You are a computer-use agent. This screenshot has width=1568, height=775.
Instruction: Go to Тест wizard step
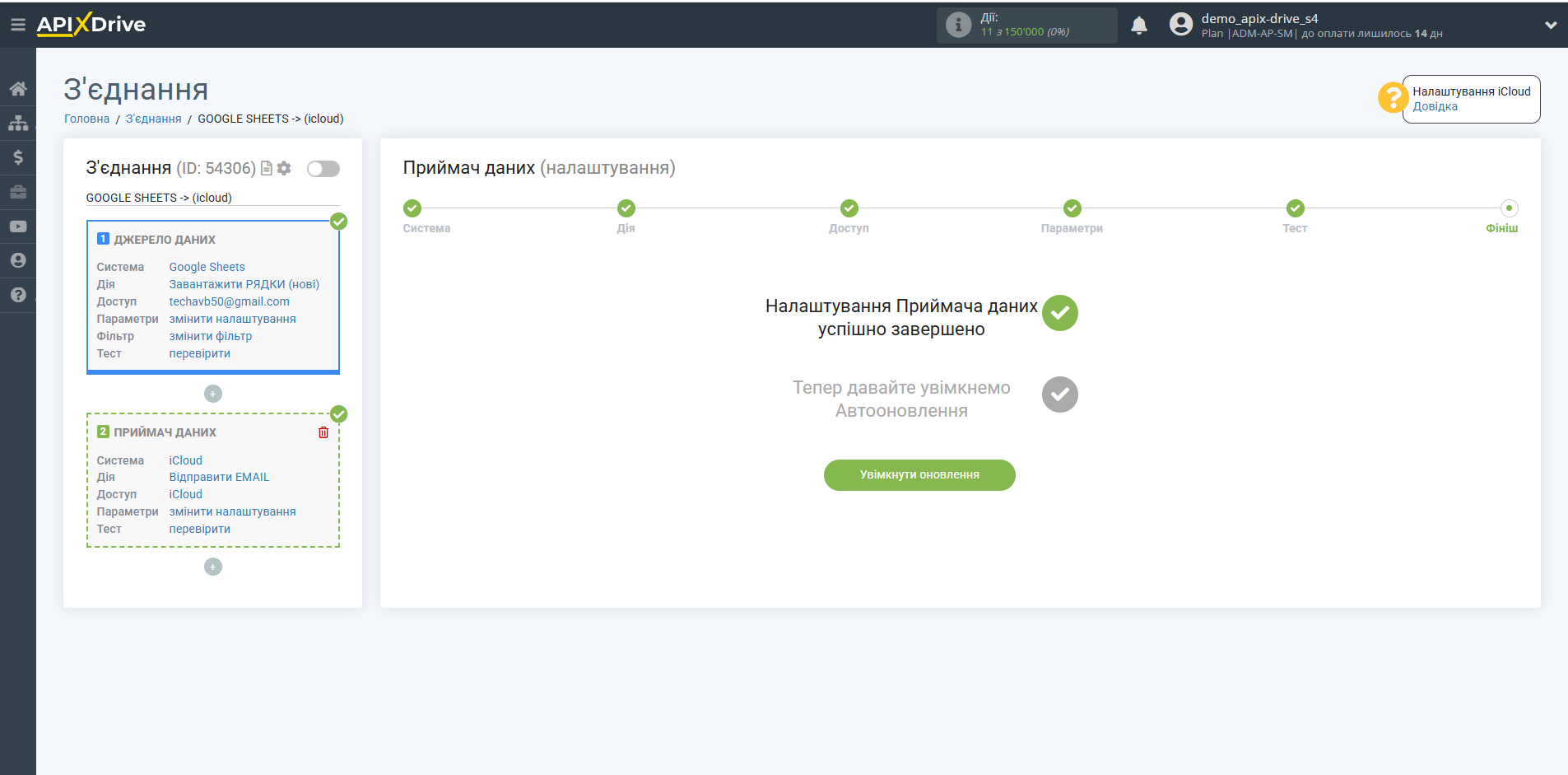1296,208
